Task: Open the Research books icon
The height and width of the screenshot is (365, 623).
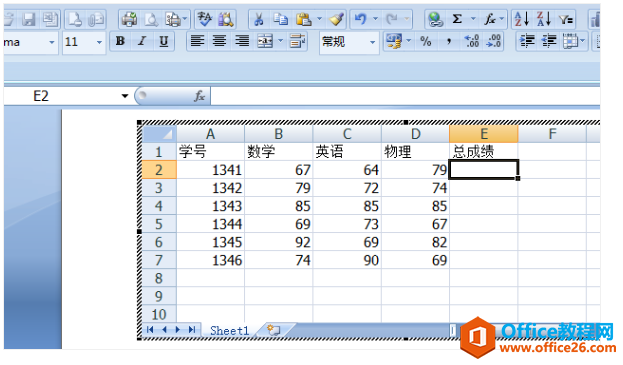Action: (225, 19)
